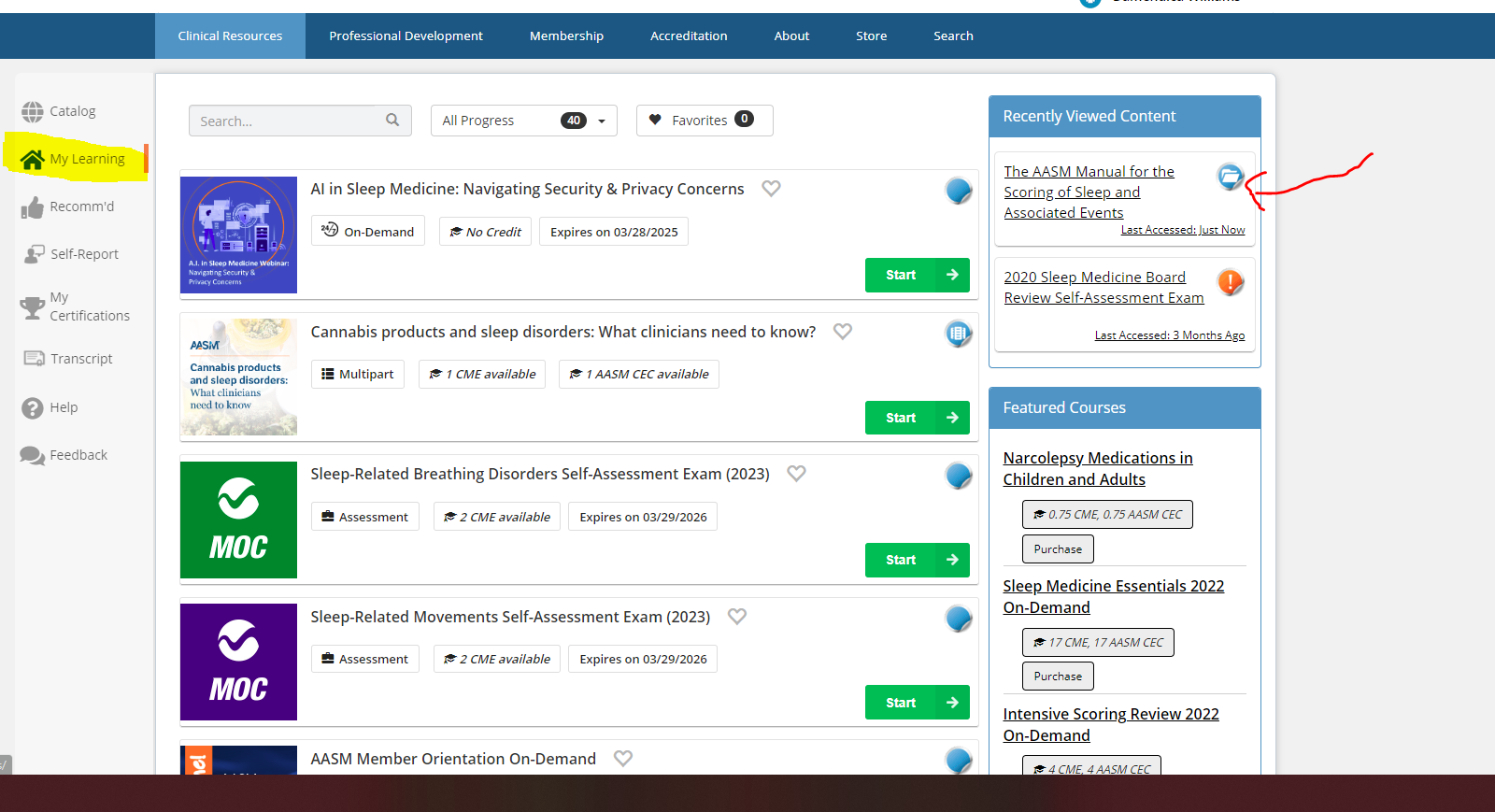Viewport: 1495px width, 812px height.
Task: Open the Transcript sidebar icon
Action: pyautogui.click(x=35, y=359)
